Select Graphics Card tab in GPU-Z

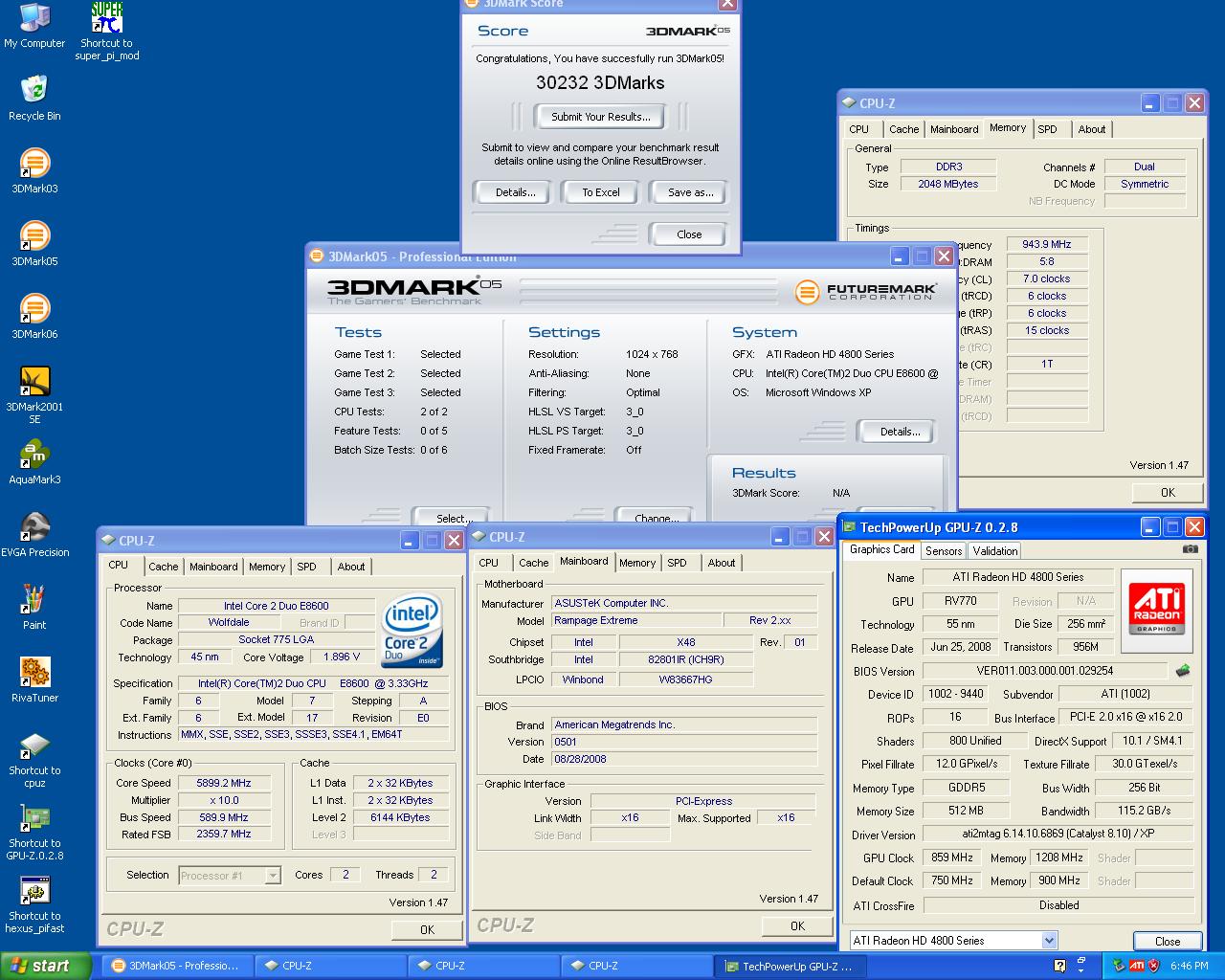point(881,549)
